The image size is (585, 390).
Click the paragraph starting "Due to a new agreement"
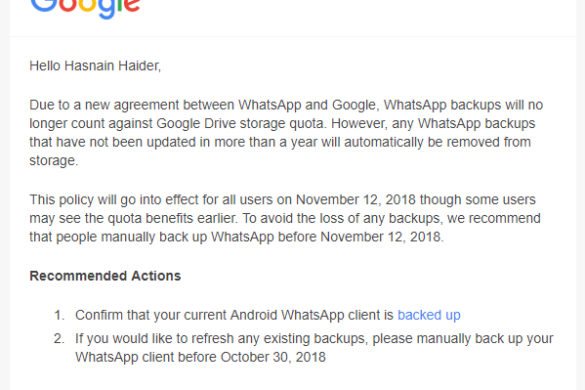(286, 132)
